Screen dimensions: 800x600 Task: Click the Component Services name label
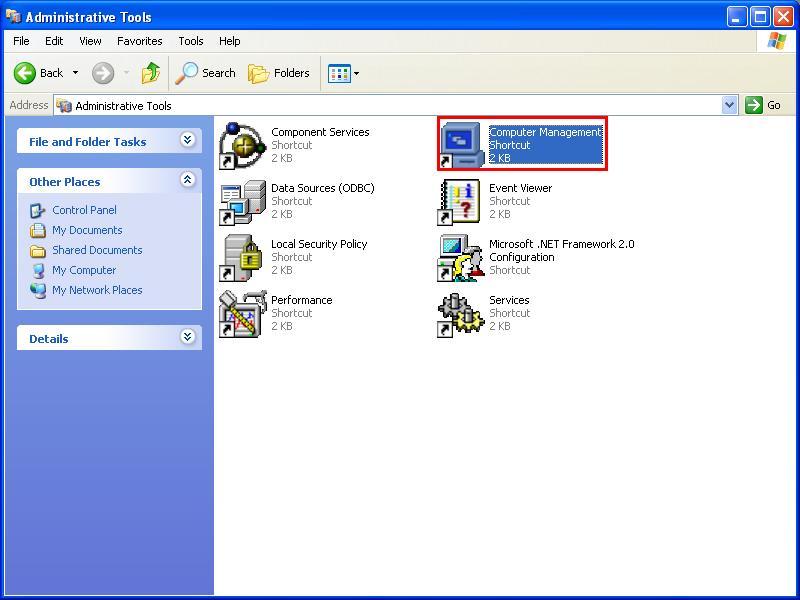click(320, 132)
